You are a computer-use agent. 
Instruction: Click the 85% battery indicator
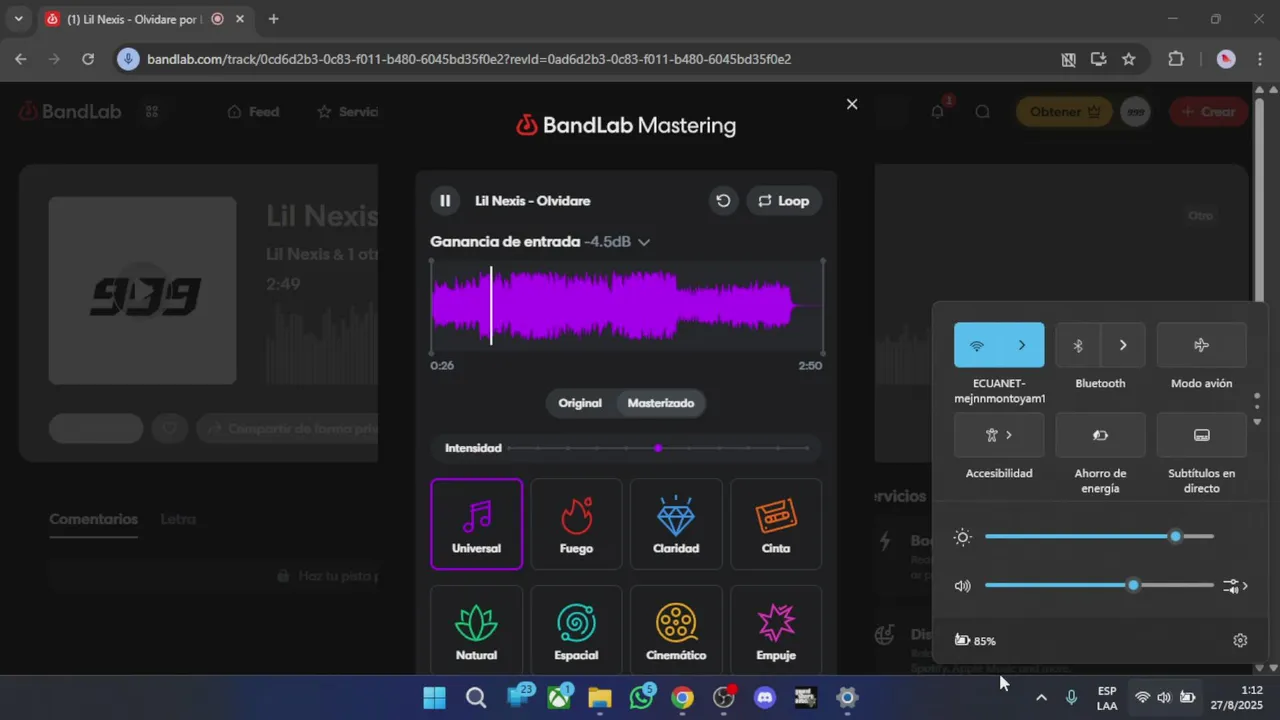click(976, 640)
